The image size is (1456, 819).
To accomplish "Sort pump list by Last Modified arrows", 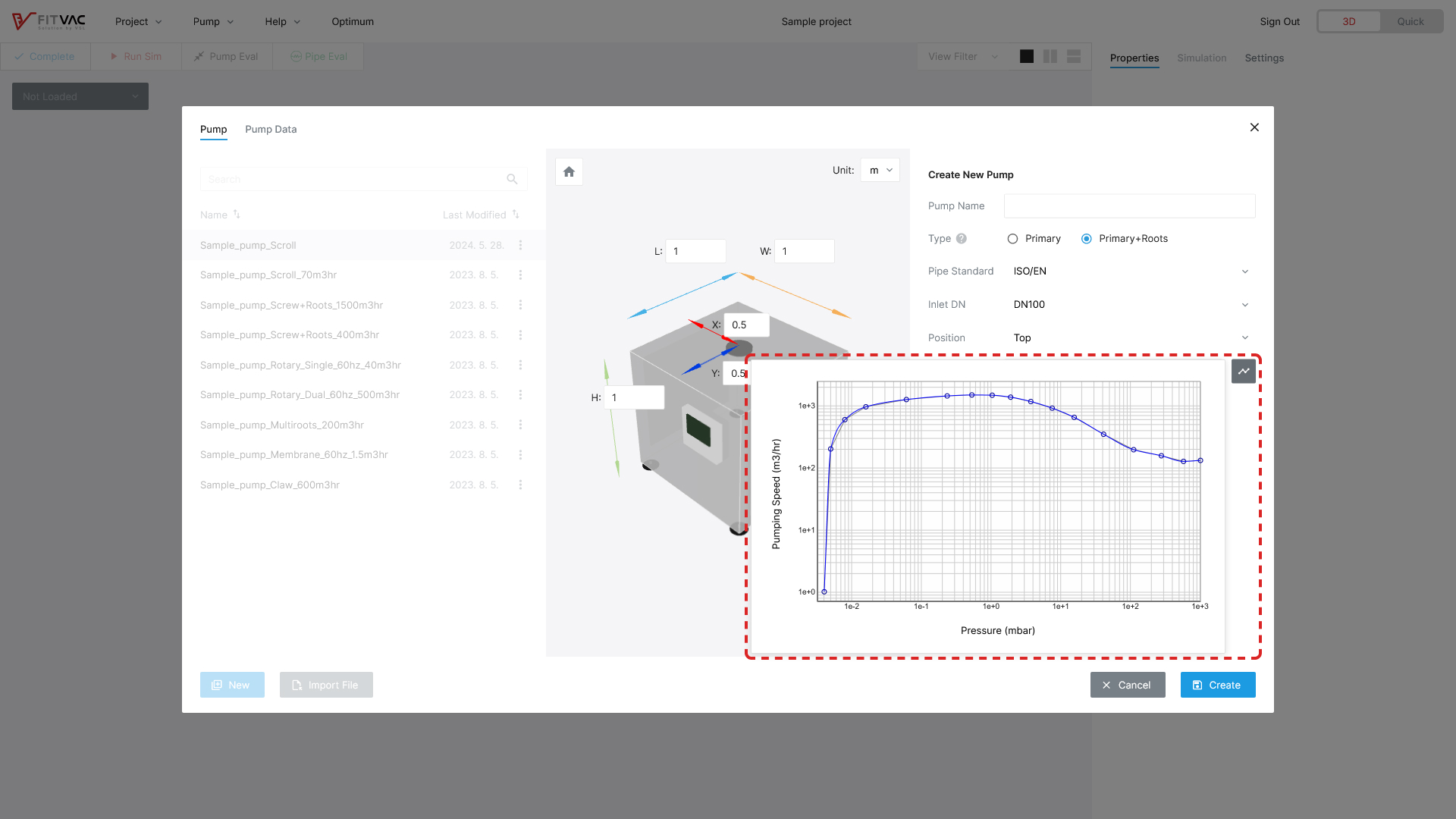I will coord(516,215).
